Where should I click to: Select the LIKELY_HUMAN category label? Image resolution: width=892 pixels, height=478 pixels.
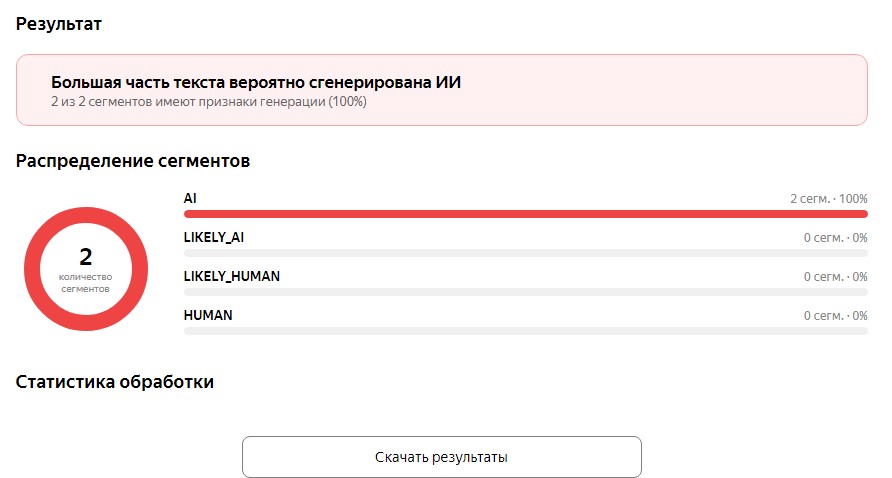coord(232,276)
